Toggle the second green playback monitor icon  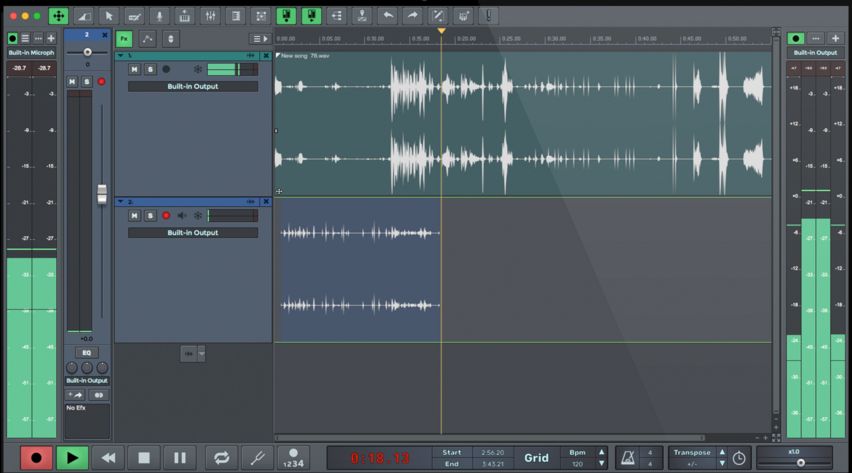[x=311, y=16]
